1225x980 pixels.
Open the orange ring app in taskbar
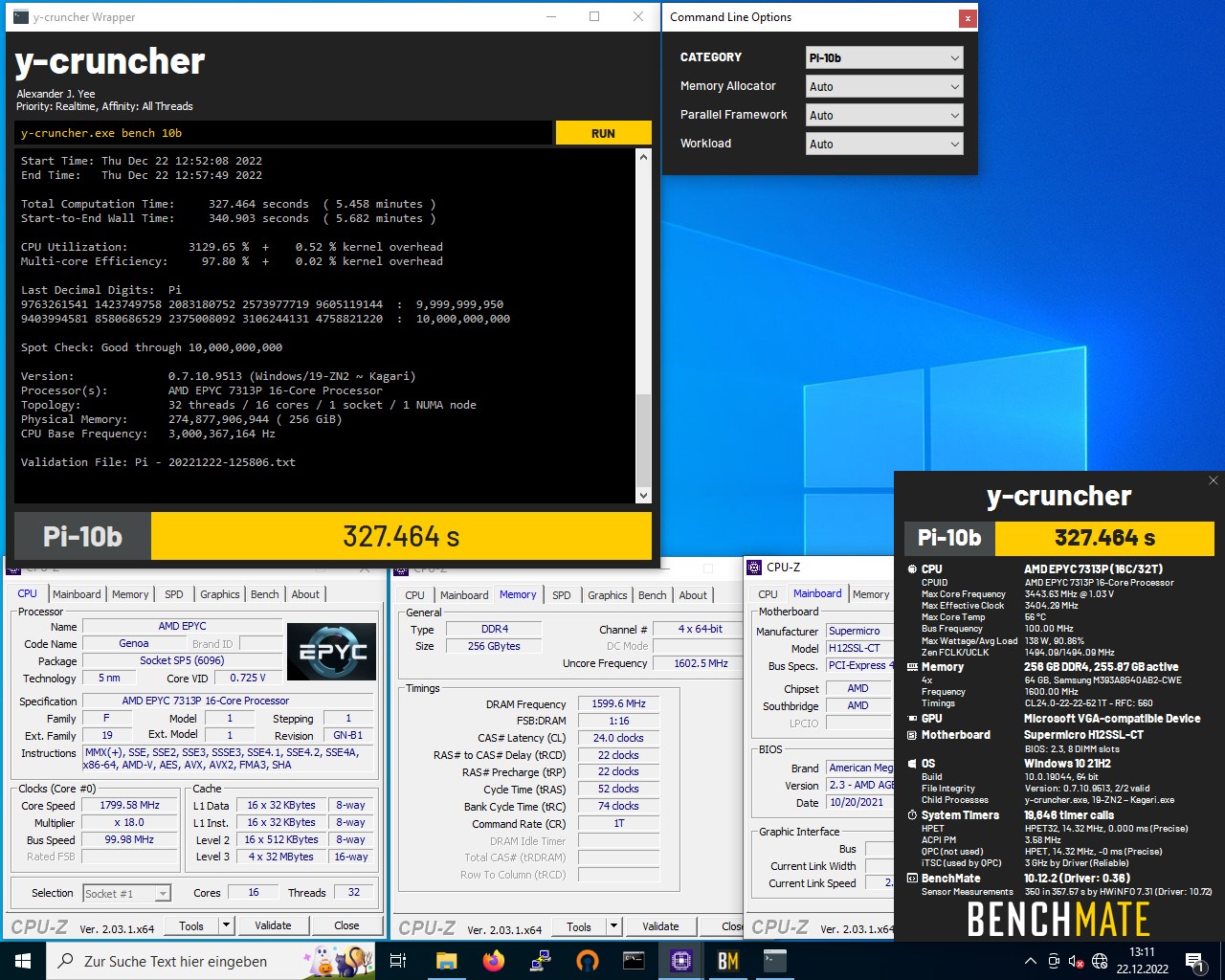[587, 961]
